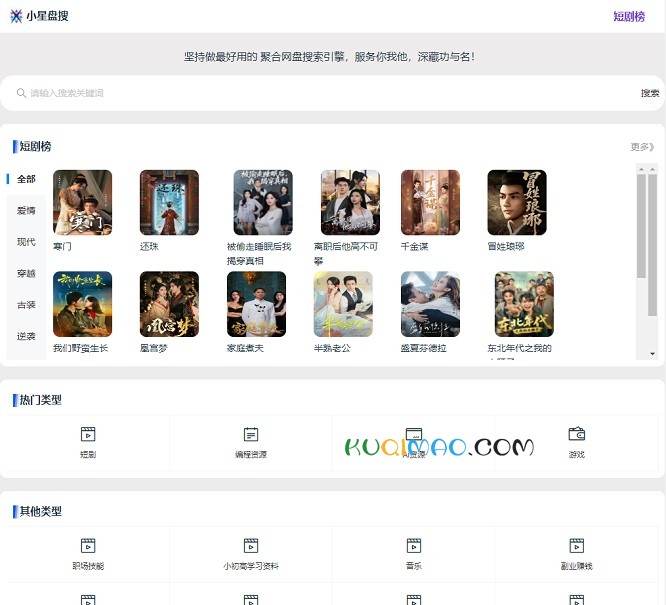
Task: Open the 半熟老公 drama poster
Action: pos(343,304)
